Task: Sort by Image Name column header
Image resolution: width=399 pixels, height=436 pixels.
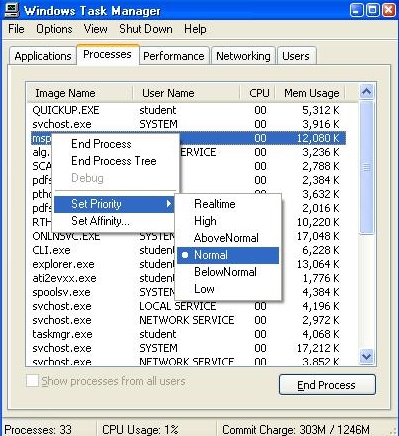Action: pos(80,93)
